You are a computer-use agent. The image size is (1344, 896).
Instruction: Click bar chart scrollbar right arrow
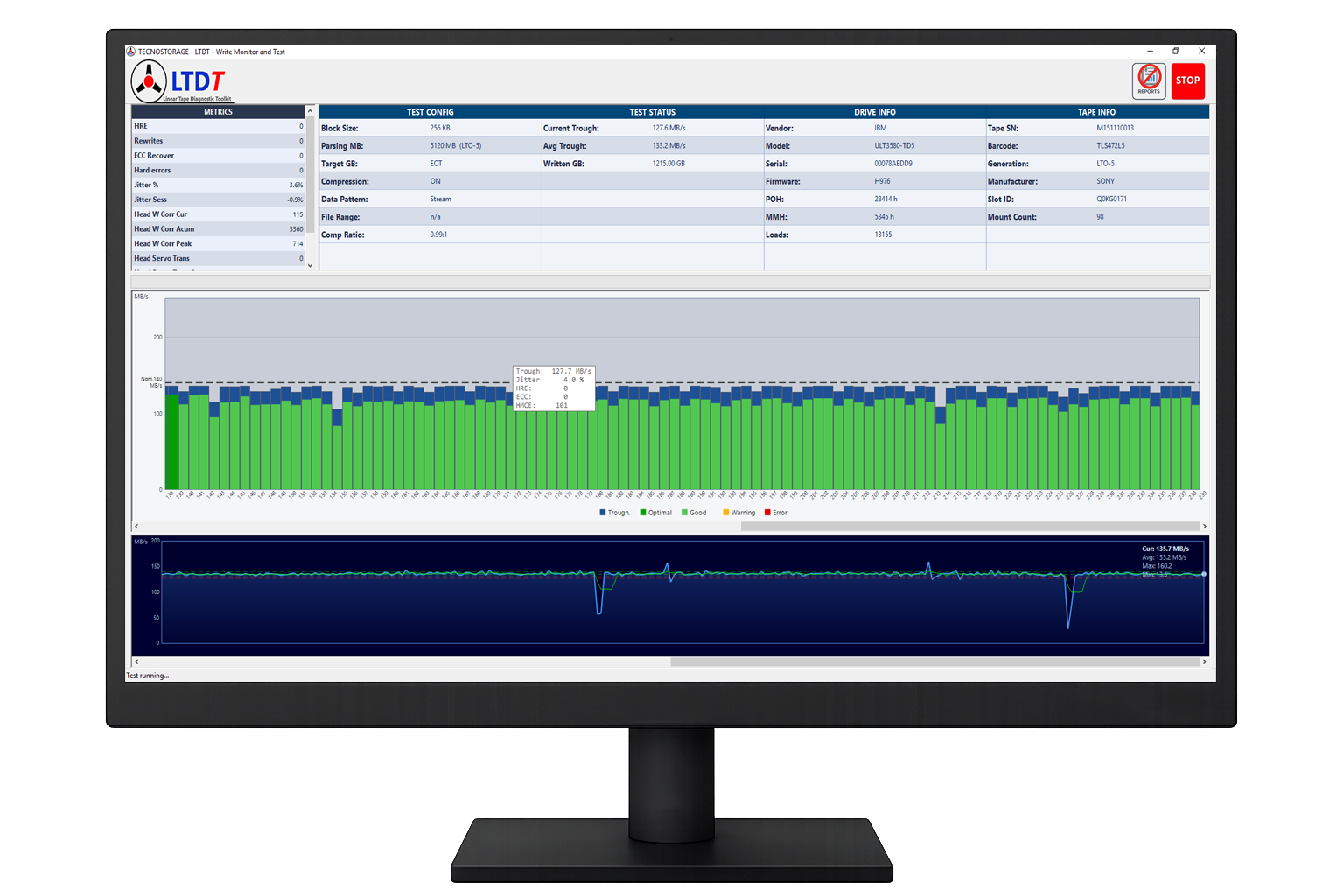1205,526
